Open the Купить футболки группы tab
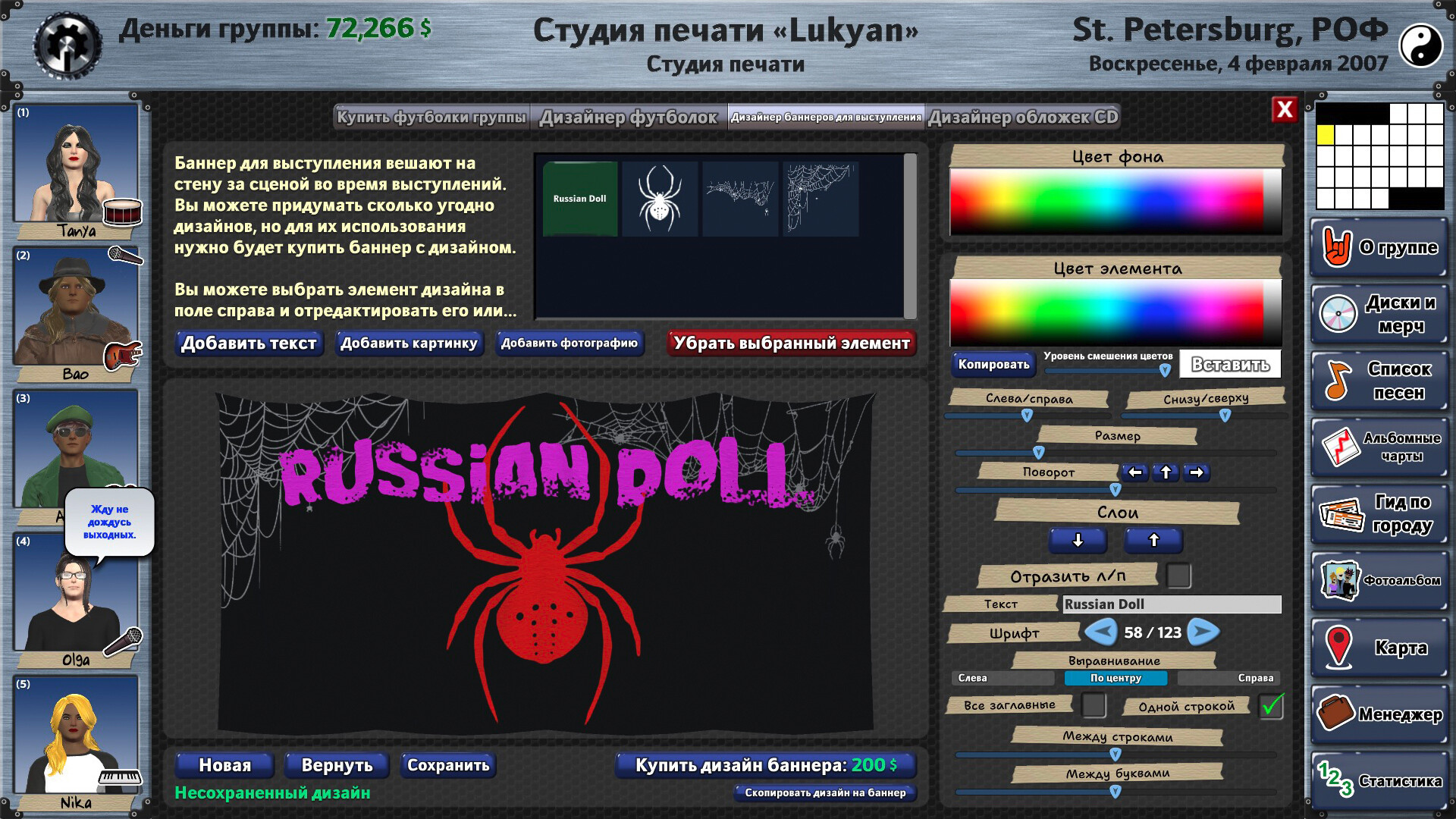Screen dimensions: 1456x819 click(432, 118)
